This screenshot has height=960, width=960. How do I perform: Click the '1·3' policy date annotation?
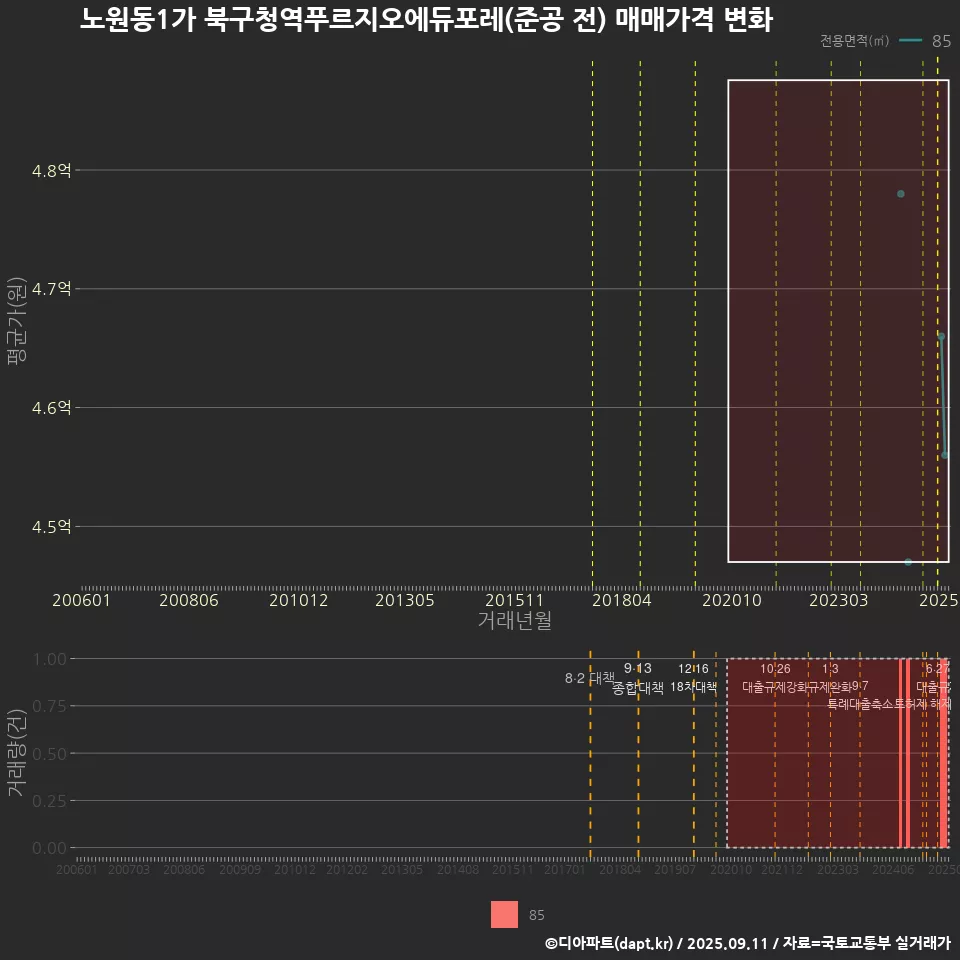(830, 669)
